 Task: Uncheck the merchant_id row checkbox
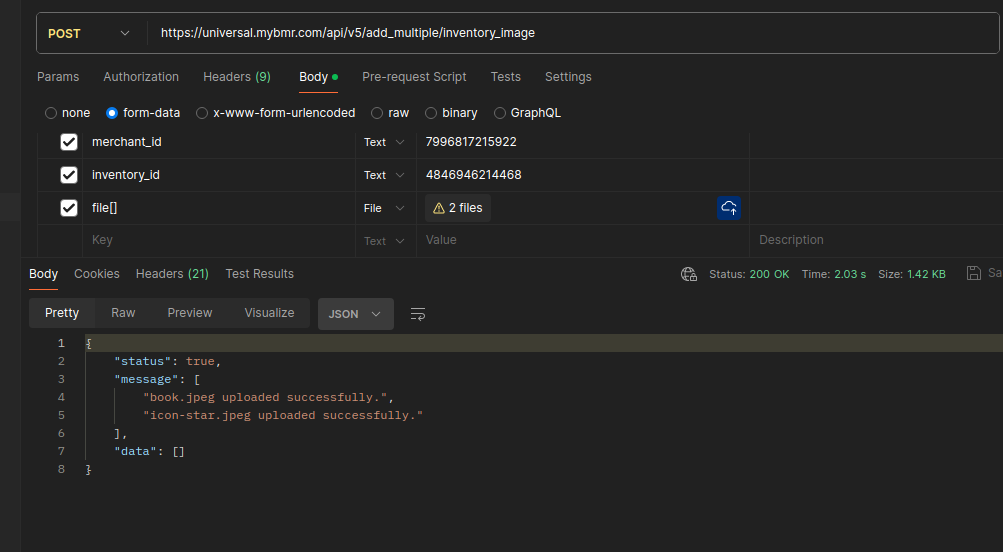(69, 142)
